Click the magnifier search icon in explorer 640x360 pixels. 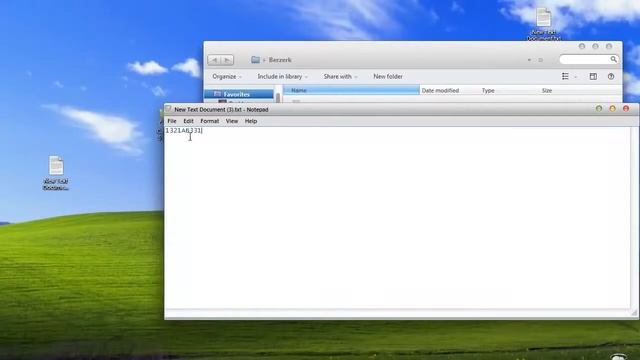613,60
